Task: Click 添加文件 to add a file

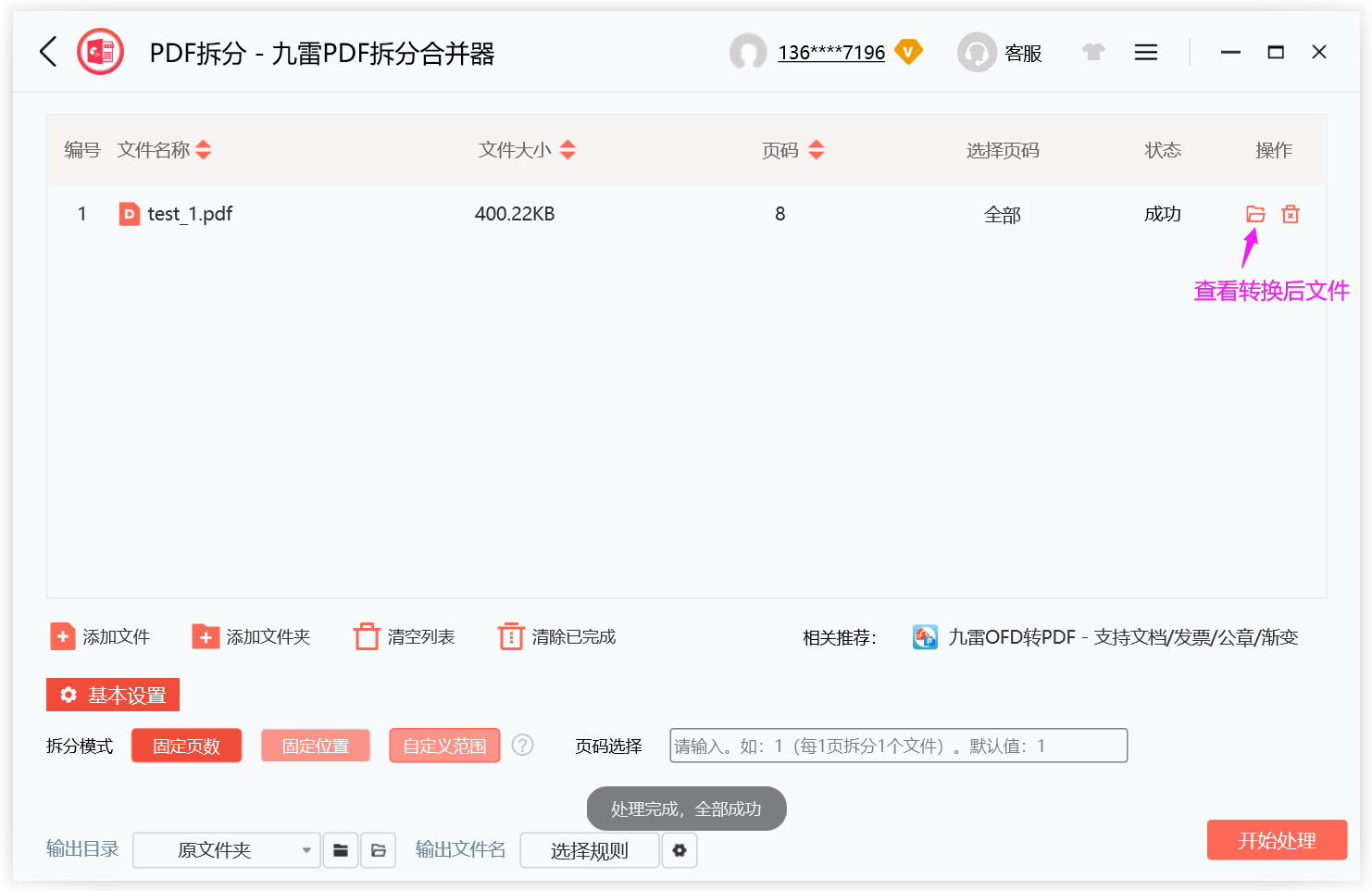Action: [x=100, y=637]
